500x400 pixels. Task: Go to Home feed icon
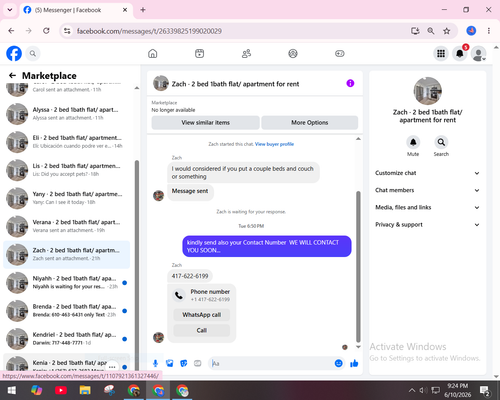(153, 53)
